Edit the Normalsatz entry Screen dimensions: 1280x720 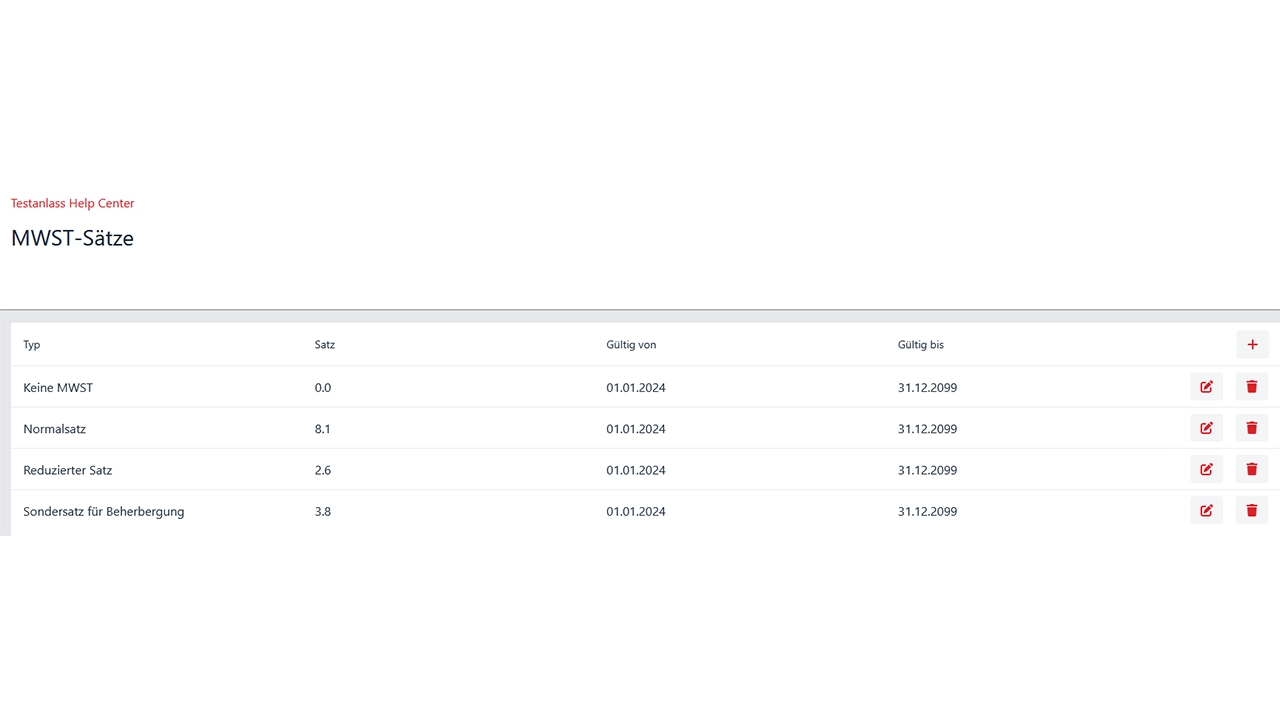[x=1206, y=428]
